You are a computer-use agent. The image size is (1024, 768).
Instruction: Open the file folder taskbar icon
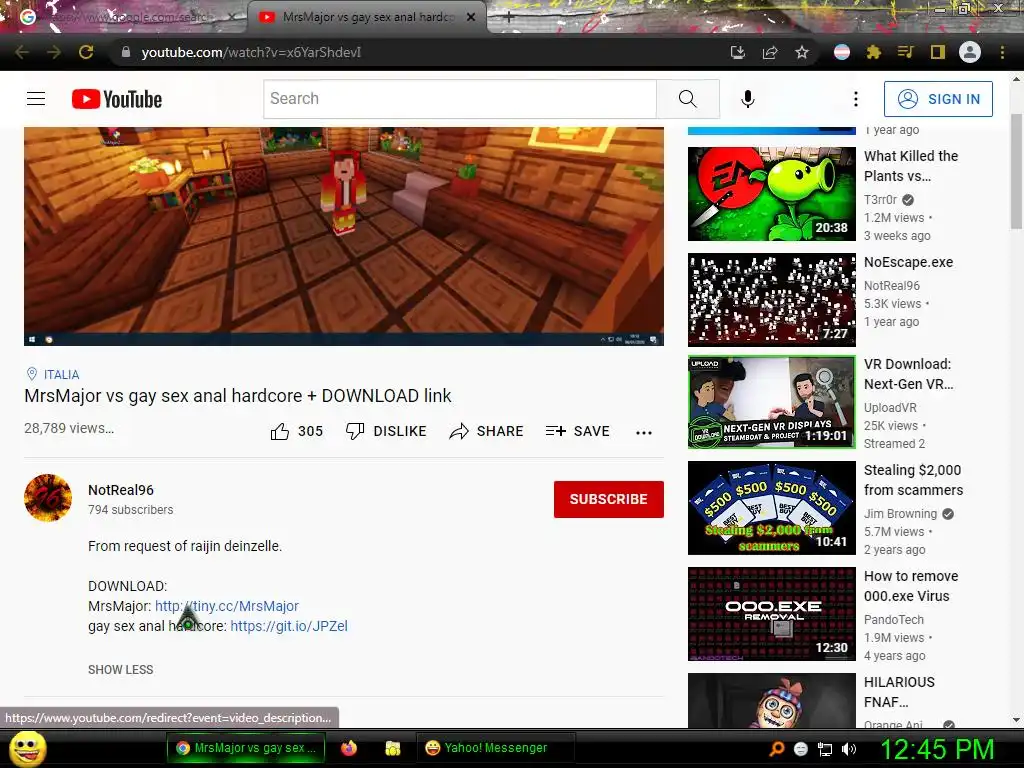click(x=392, y=748)
